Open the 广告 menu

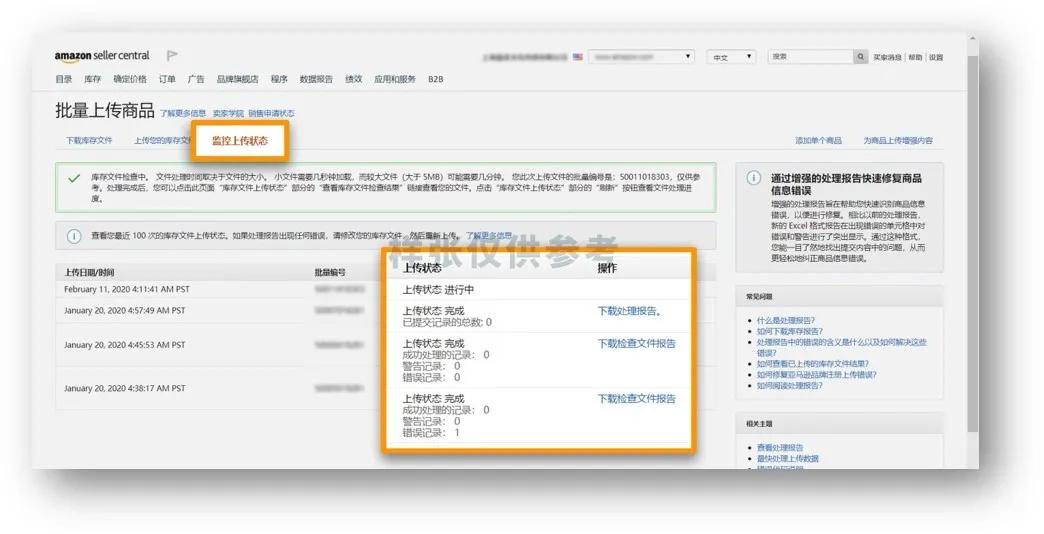pyautogui.click(x=196, y=79)
